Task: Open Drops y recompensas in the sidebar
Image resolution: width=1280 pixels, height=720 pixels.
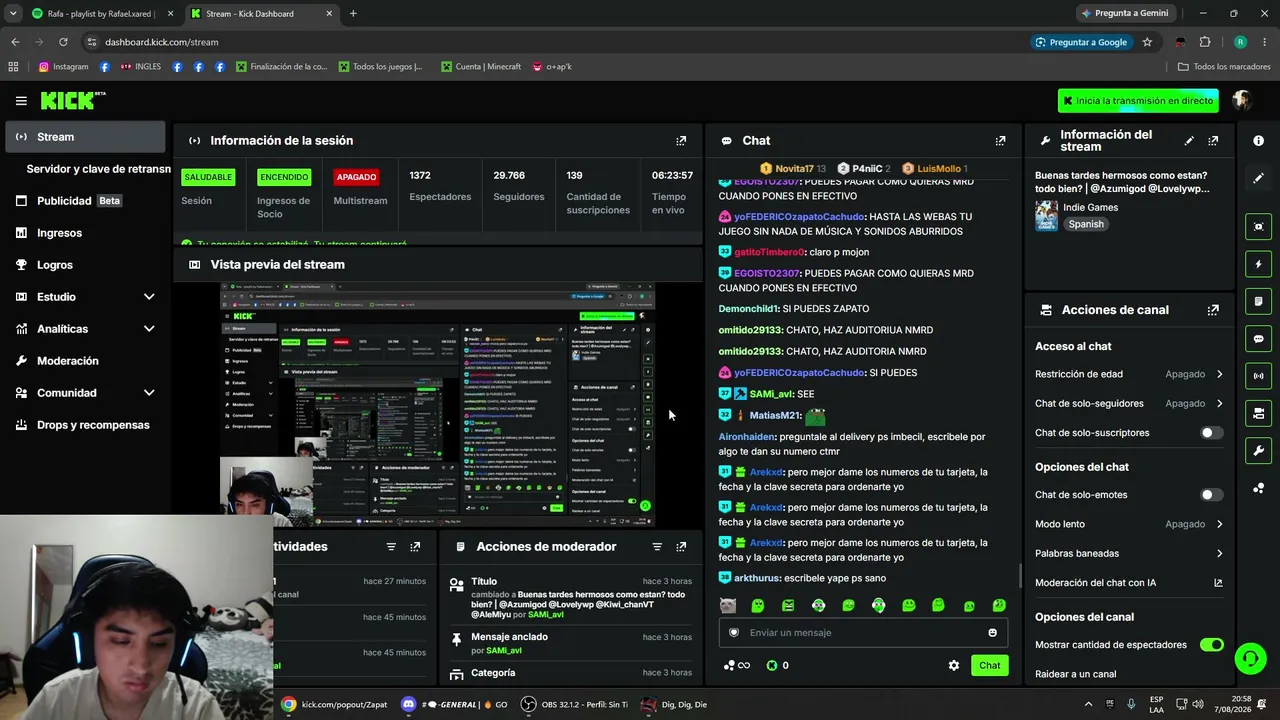Action: click(85, 425)
